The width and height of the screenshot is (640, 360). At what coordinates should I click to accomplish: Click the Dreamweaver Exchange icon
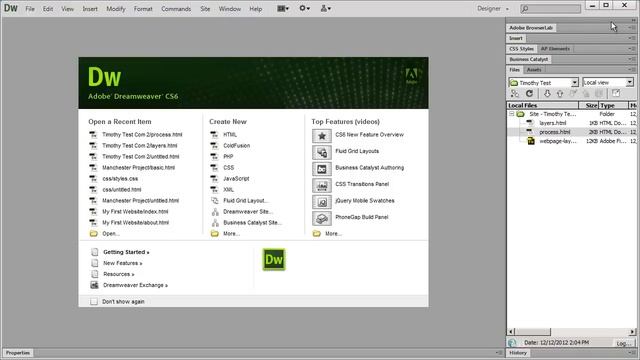[x=94, y=285]
